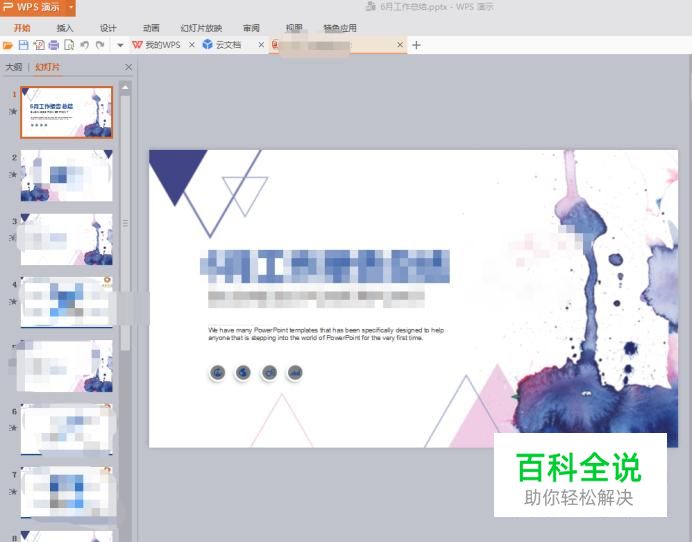Image resolution: width=692 pixels, height=542 pixels.
Task: Close the current presentation document tab
Action: point(400,45)
